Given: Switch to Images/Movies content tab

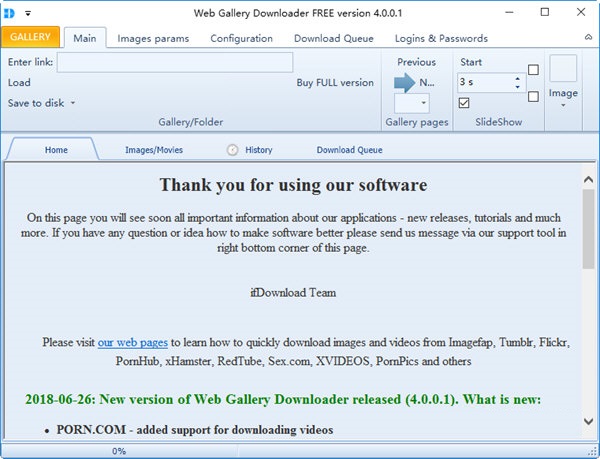Looking at the screenshot, I should point(154,150).
